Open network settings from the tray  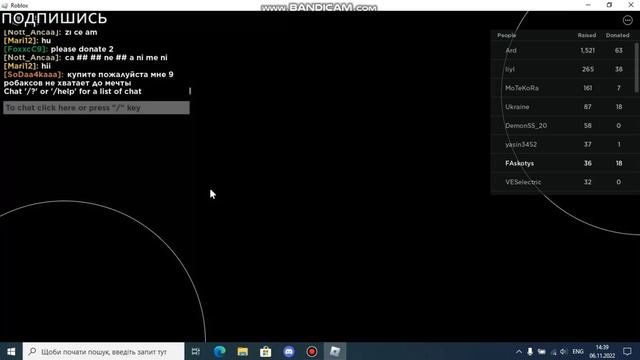[553, 352]
